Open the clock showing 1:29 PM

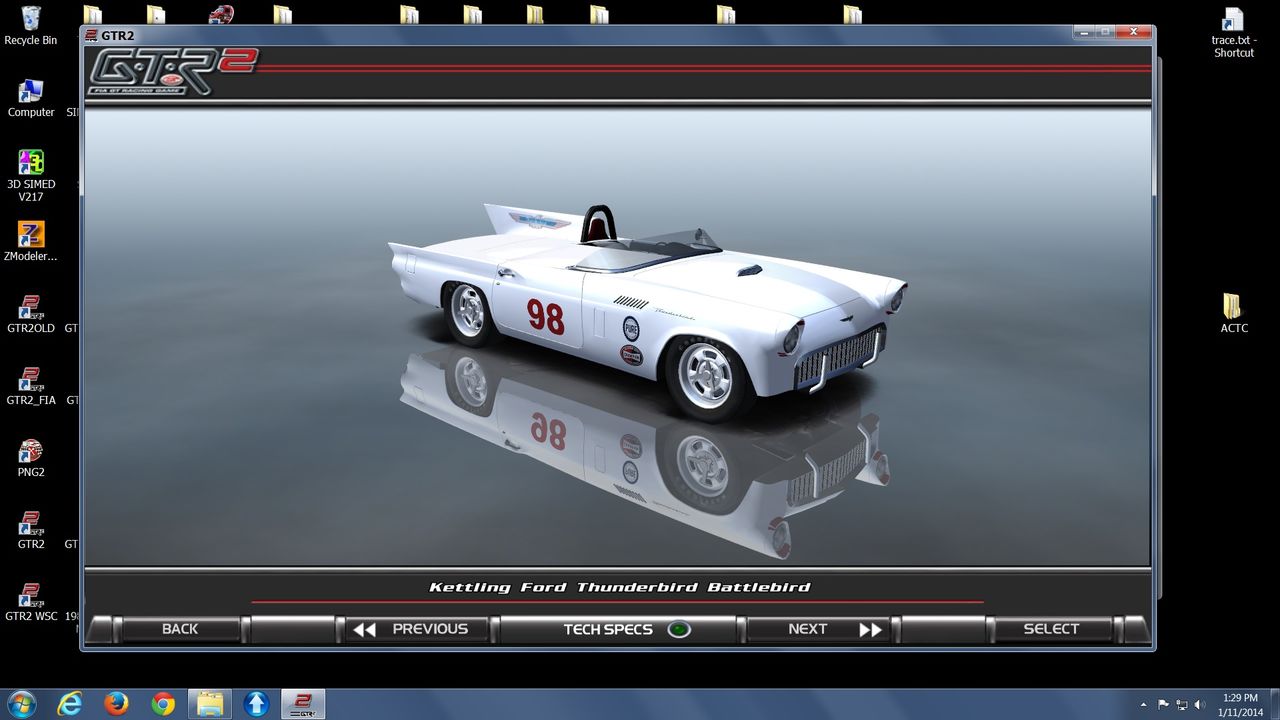pos(1240,704)
